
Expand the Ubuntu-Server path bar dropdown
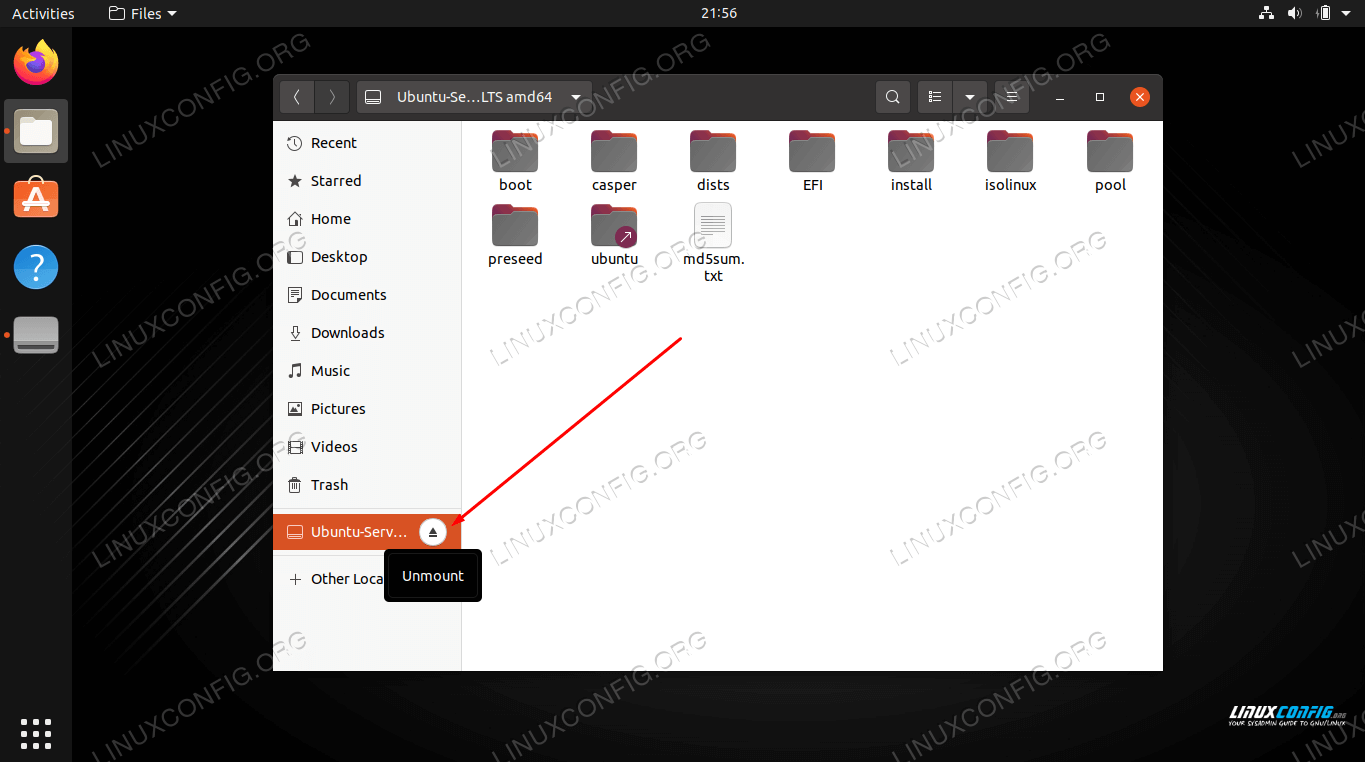tap(576, 97)
